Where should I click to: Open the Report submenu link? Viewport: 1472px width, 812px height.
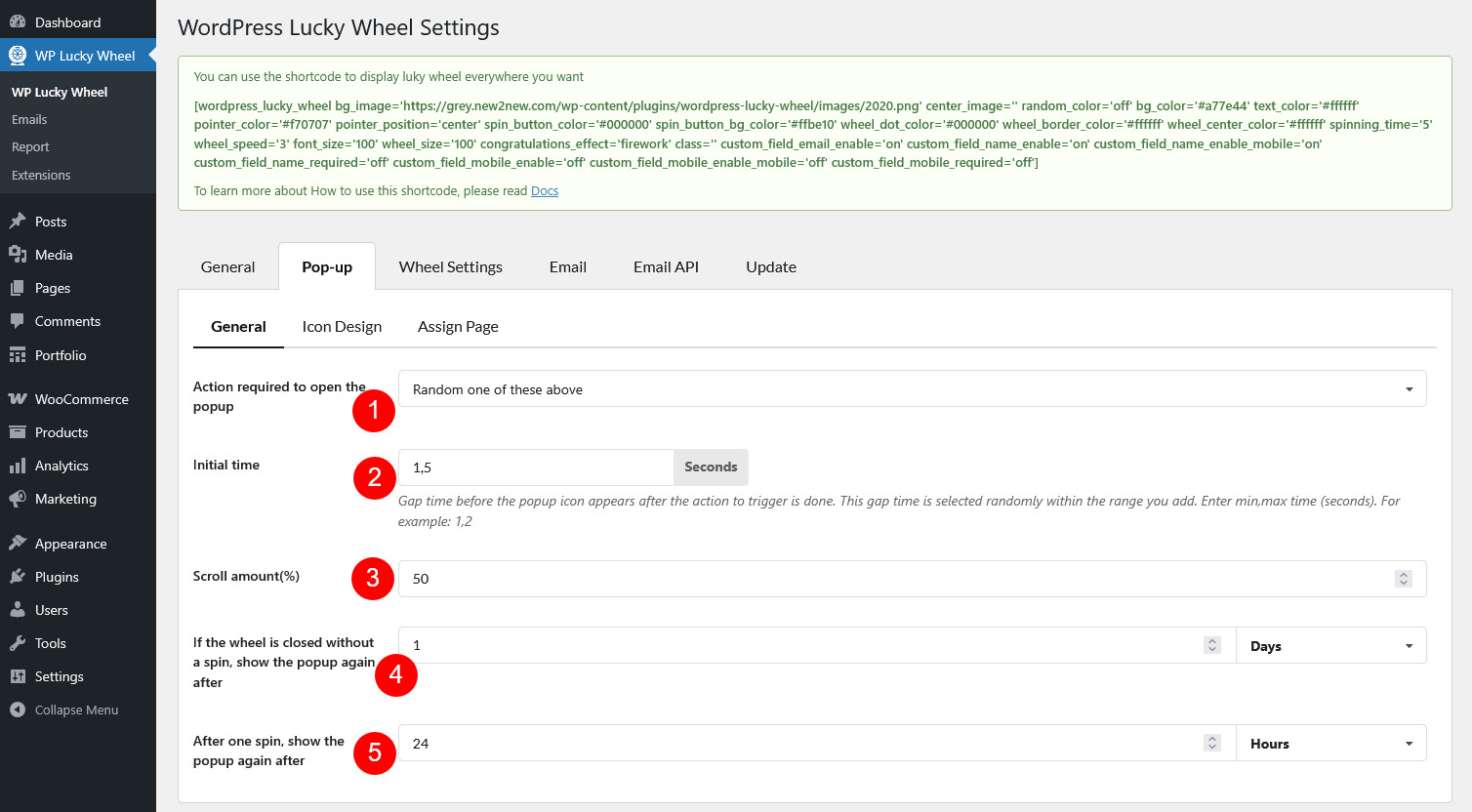point(30,147)
